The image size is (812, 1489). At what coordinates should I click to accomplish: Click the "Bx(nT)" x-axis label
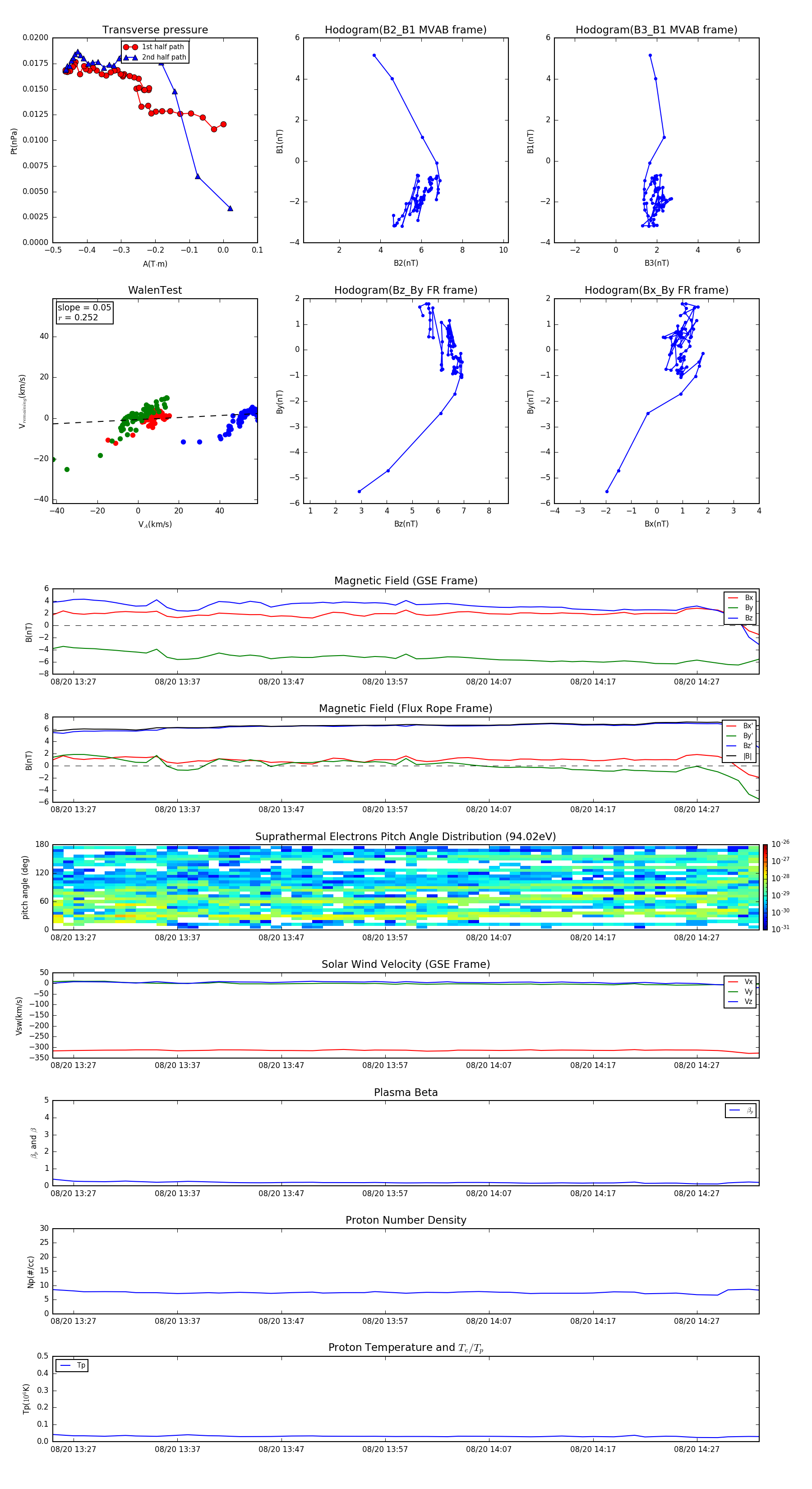click(656, 524)
